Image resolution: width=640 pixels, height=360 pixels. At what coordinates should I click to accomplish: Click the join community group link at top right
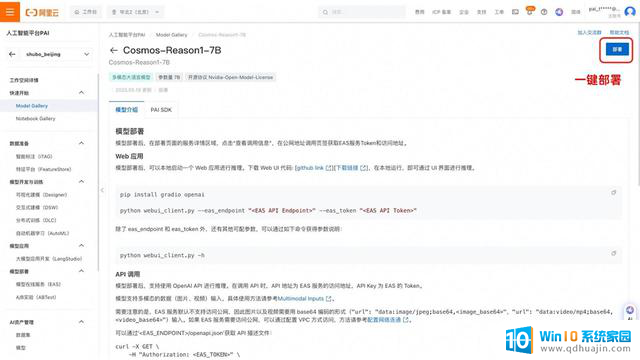click(589, 32)
